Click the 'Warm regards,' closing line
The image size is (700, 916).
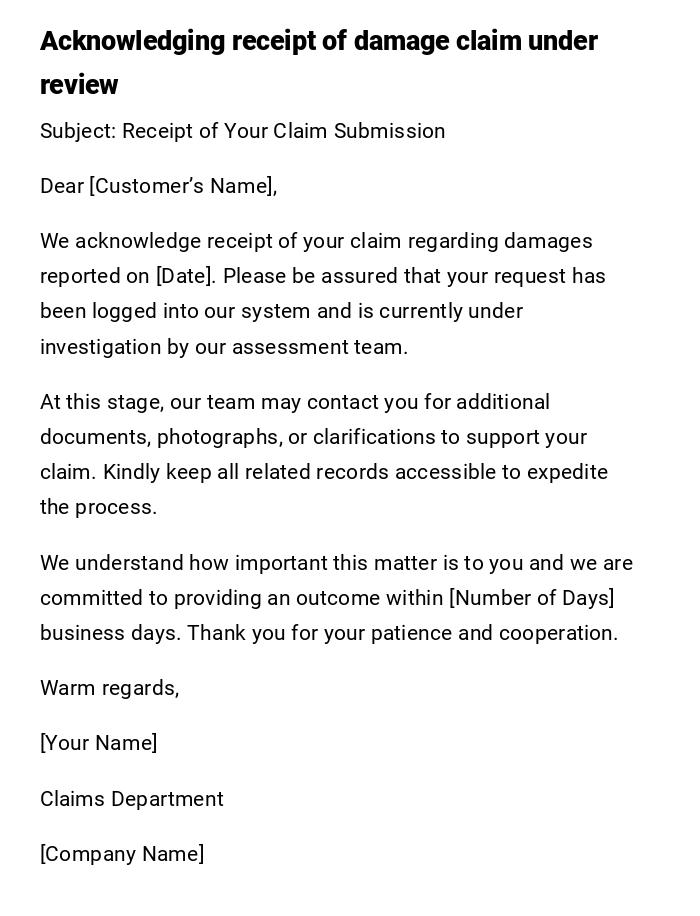[109, 688]
